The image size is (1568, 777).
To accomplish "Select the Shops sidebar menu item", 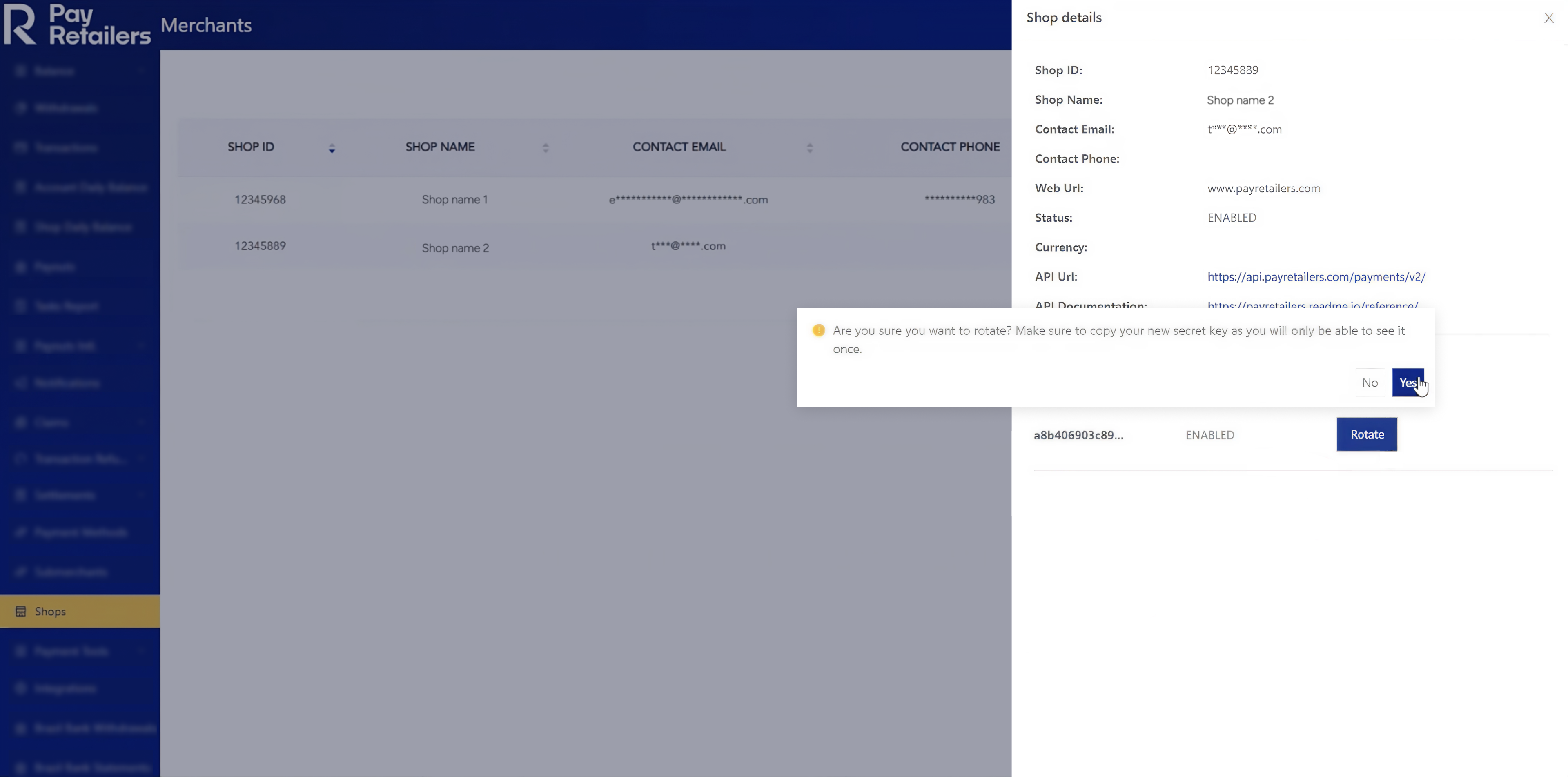I will (x=80, y=611).
